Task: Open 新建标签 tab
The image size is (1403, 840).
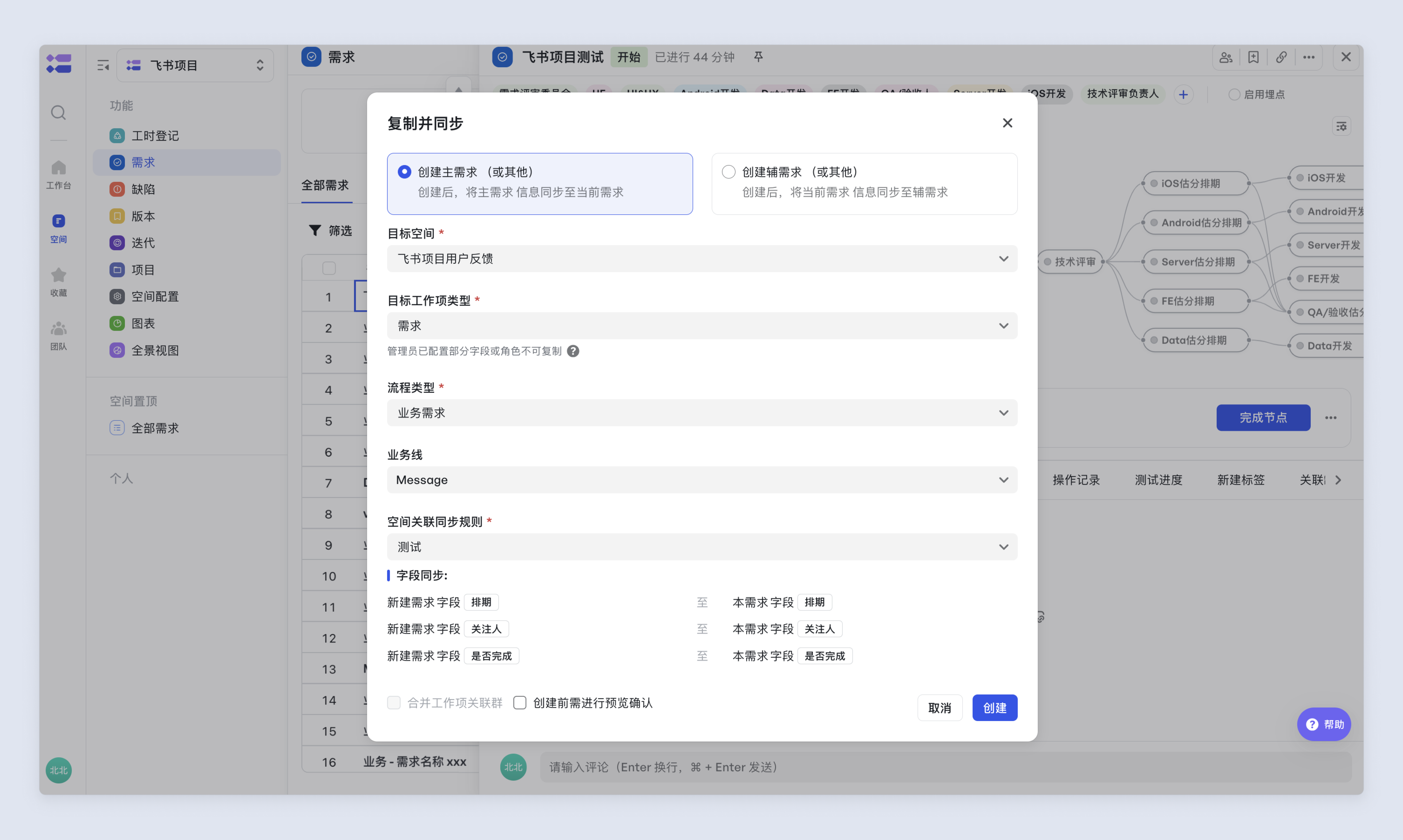Action: point(1241,480)
